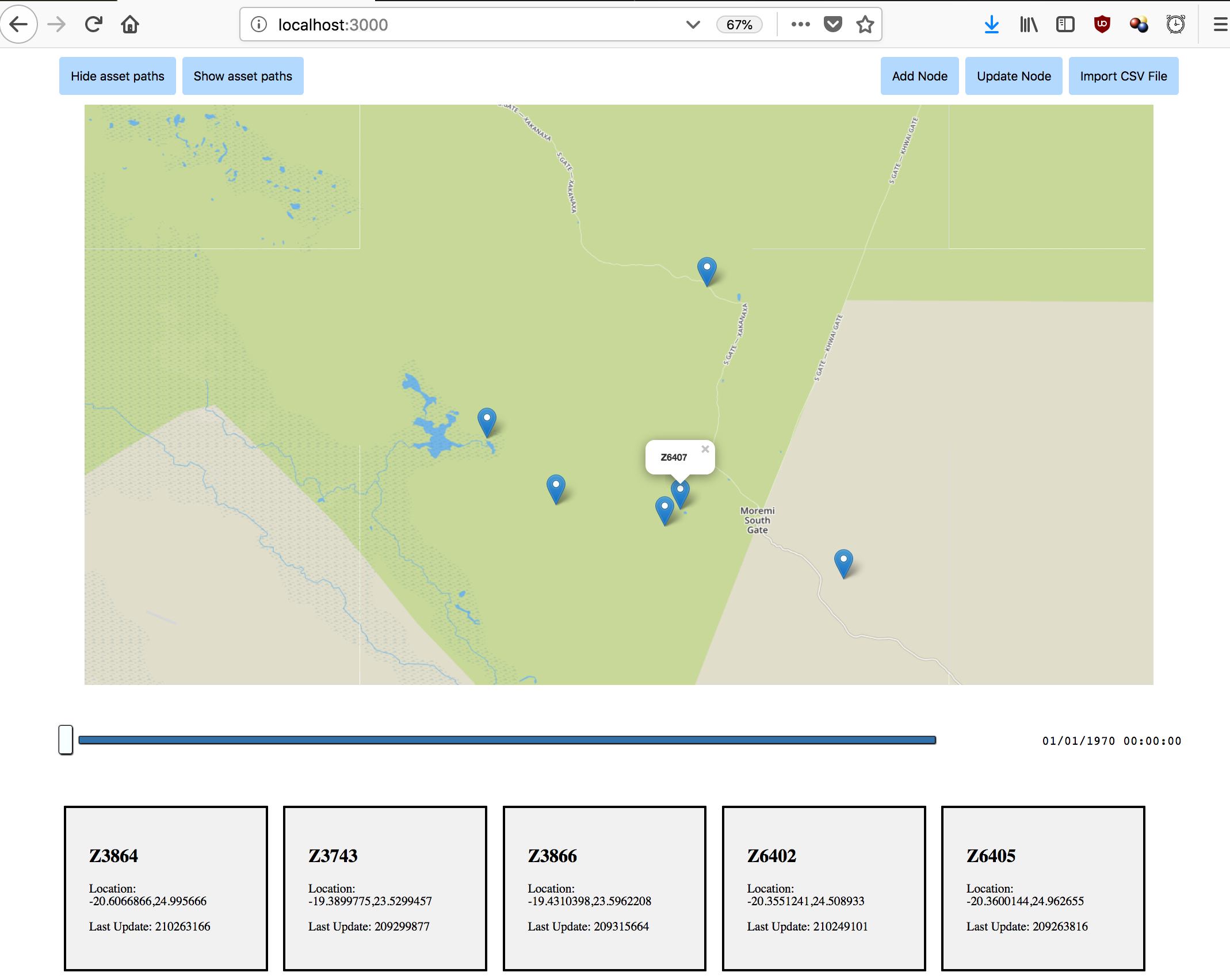Close the Z6407 marker popup
The width and height of the screenshot is (1230, 980).
tap(705, 449)
